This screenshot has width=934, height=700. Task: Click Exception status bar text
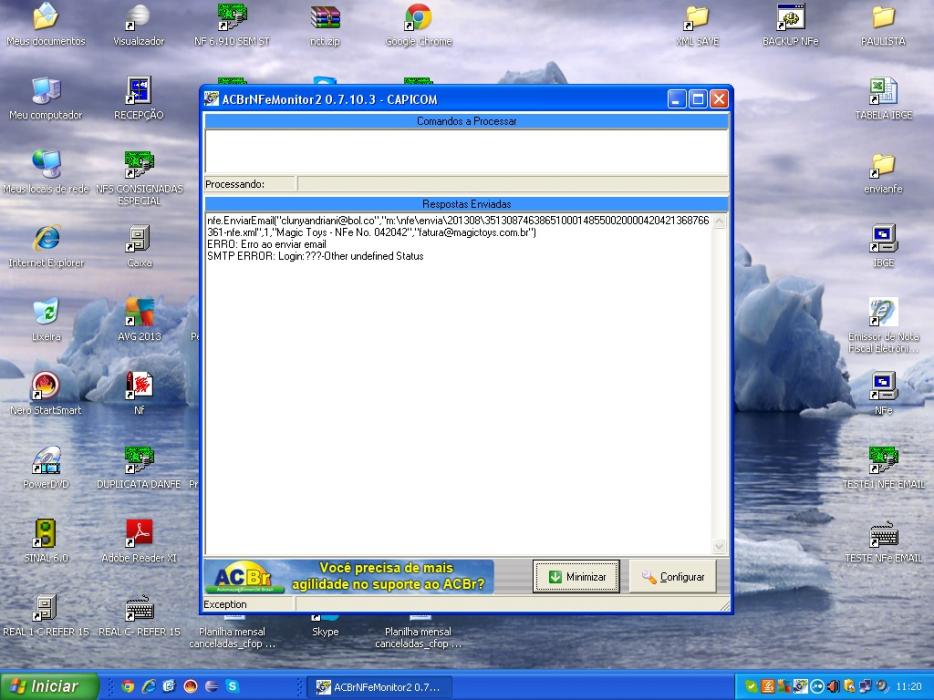(x=225, y=604)
